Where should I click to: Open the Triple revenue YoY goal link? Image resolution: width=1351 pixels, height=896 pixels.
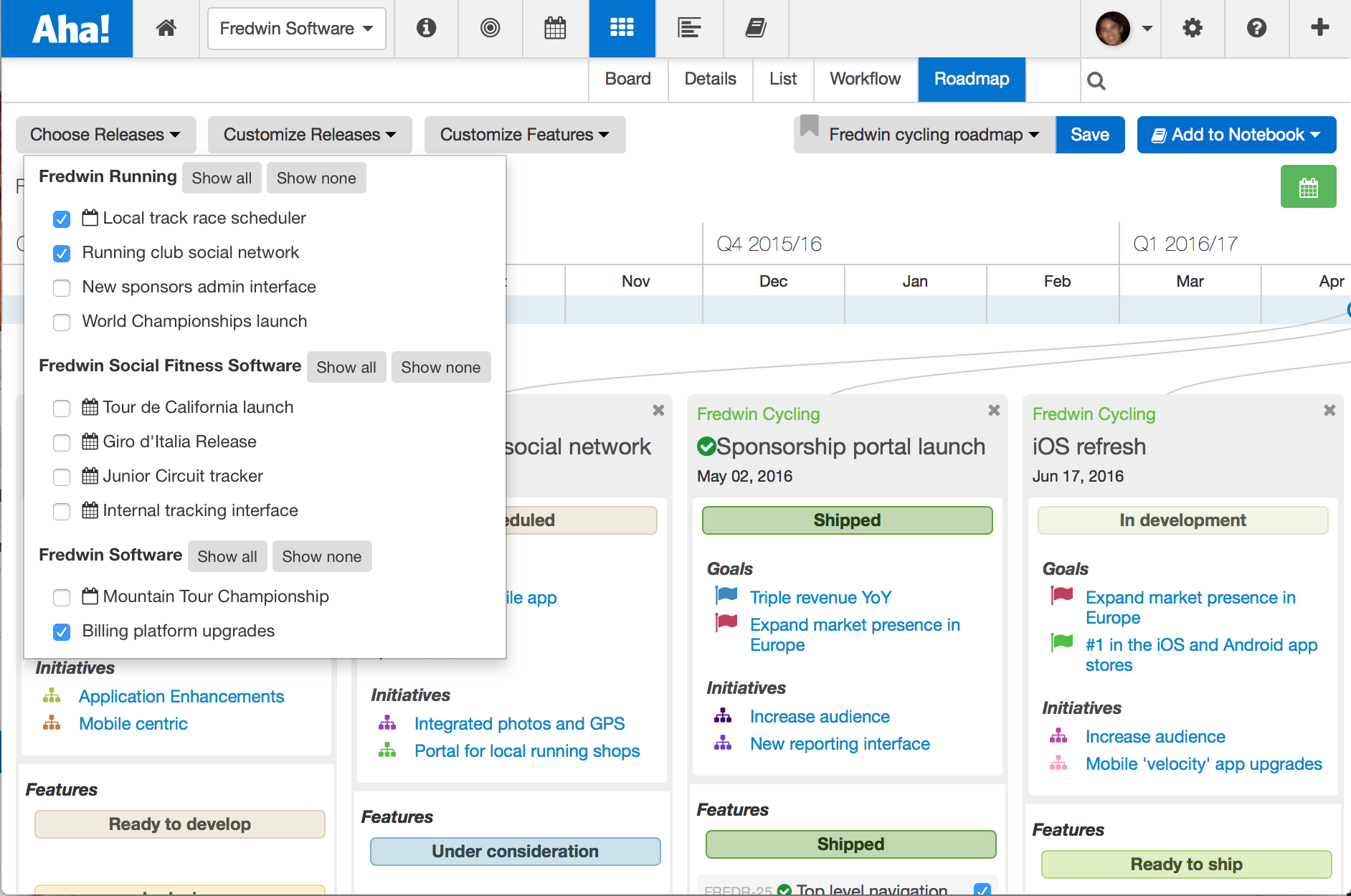(820, 597)
